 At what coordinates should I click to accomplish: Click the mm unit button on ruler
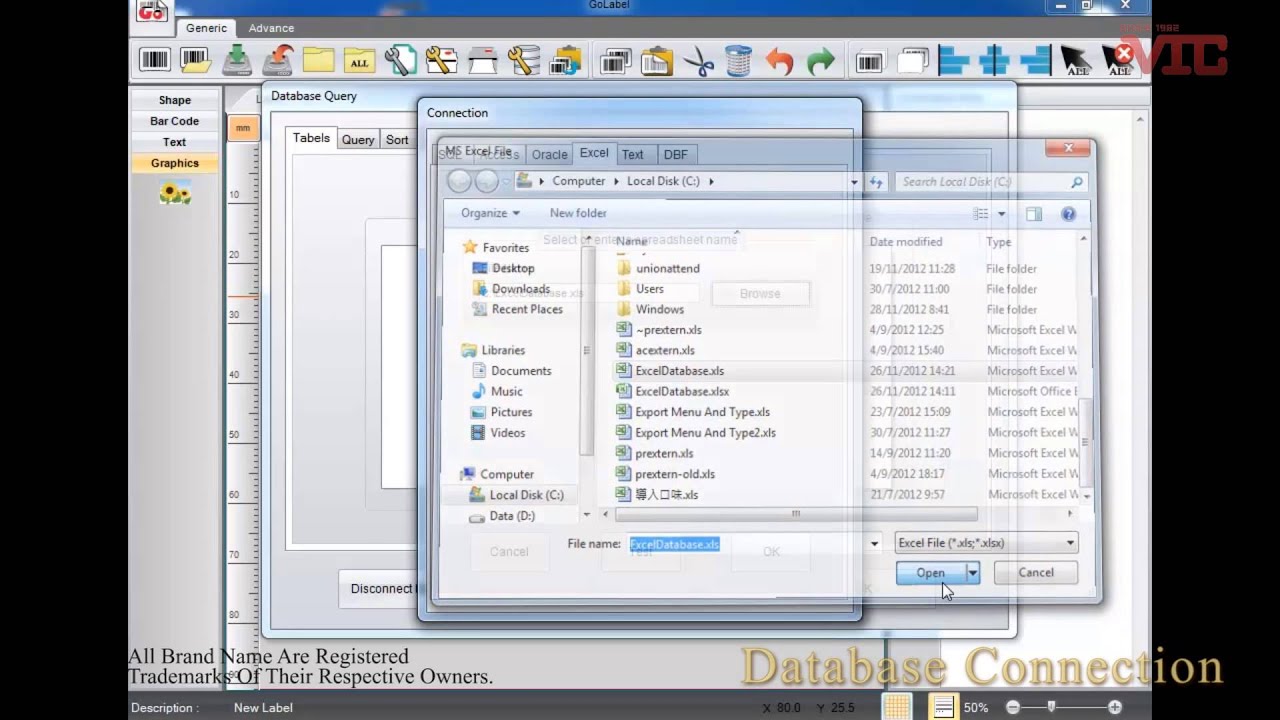(242, 128)
